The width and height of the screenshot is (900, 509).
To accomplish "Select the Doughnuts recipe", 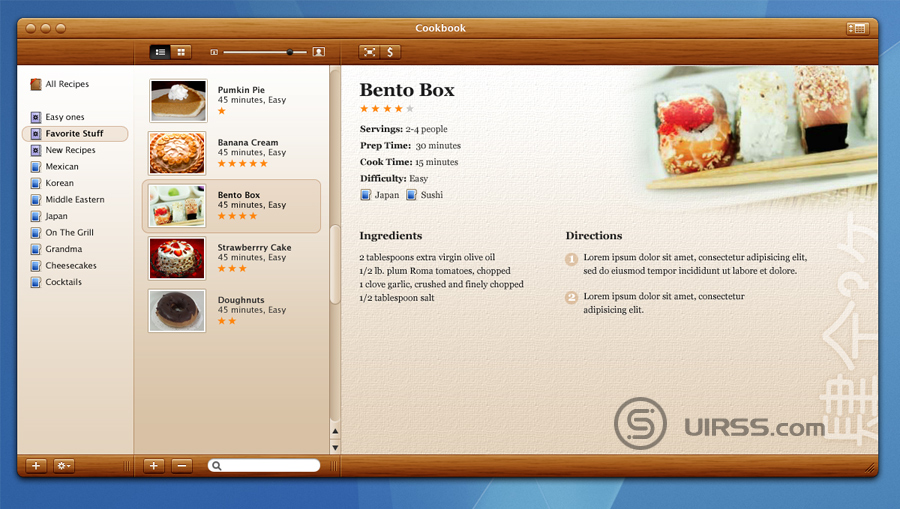I will coord(231,310).
